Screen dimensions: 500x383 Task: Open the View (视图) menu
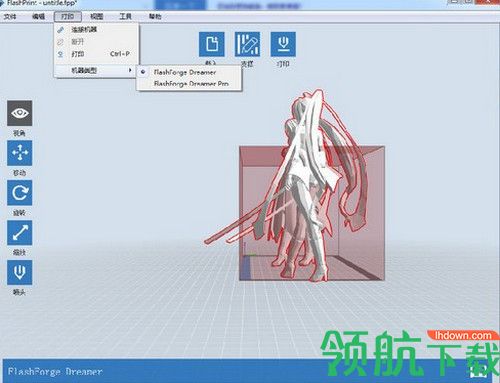coord(97,16)
